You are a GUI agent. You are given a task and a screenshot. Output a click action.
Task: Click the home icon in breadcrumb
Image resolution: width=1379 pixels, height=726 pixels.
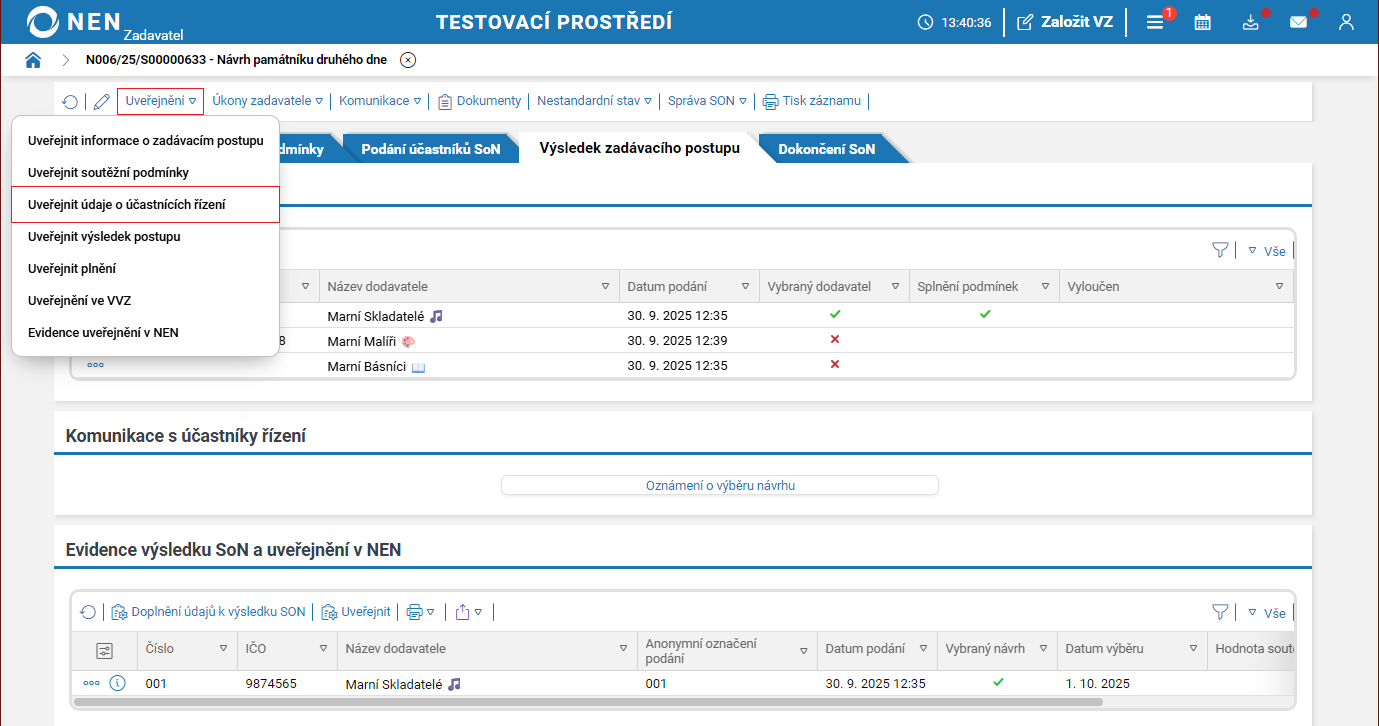tap(33, 60)
